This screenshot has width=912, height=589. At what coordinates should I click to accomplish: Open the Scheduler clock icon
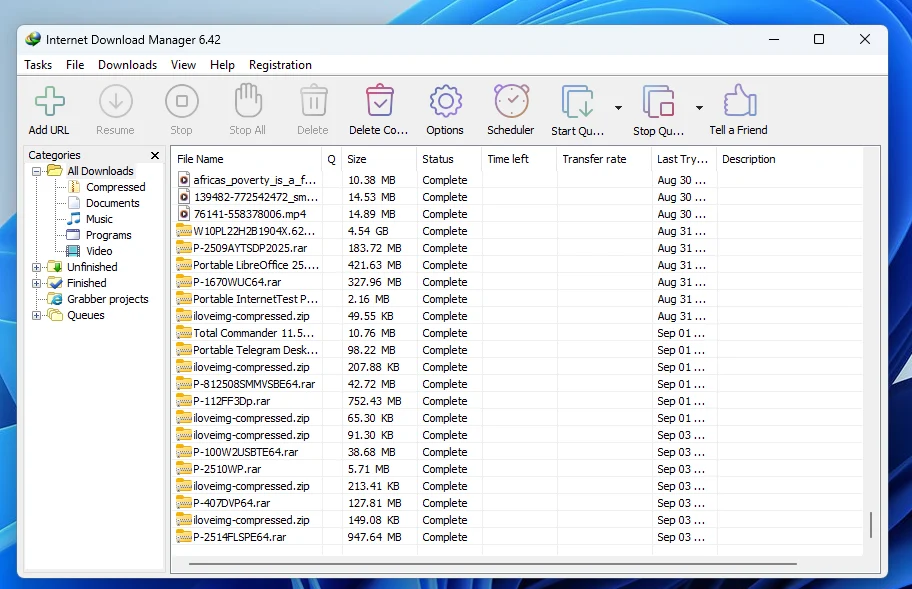tap(511, 101)
